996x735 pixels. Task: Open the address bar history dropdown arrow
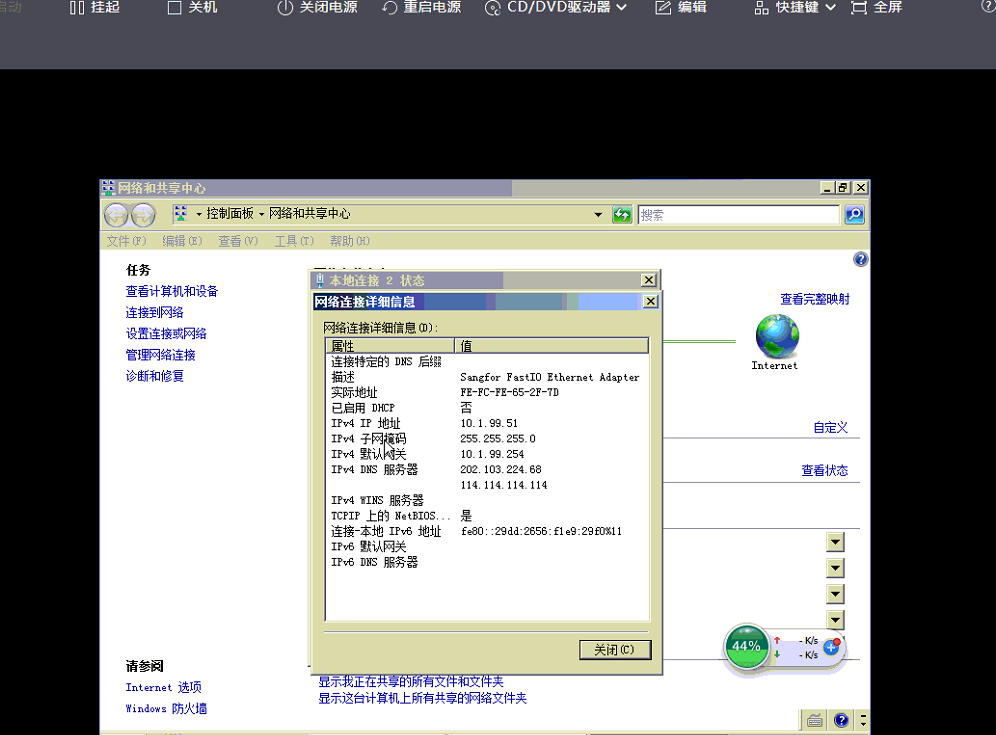click(x=598, y=215)
